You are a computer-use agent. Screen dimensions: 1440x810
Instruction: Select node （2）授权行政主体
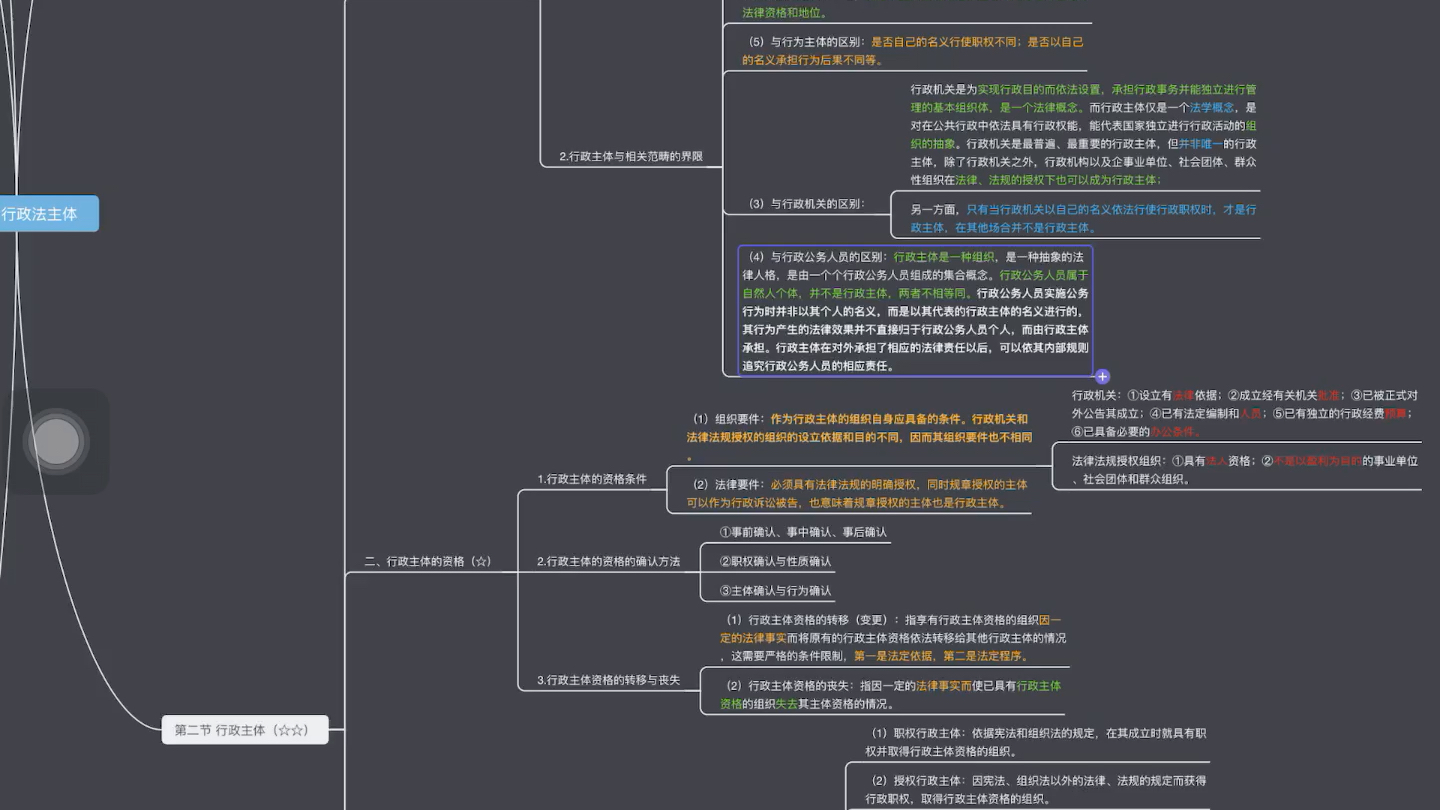pos(1036,789)
